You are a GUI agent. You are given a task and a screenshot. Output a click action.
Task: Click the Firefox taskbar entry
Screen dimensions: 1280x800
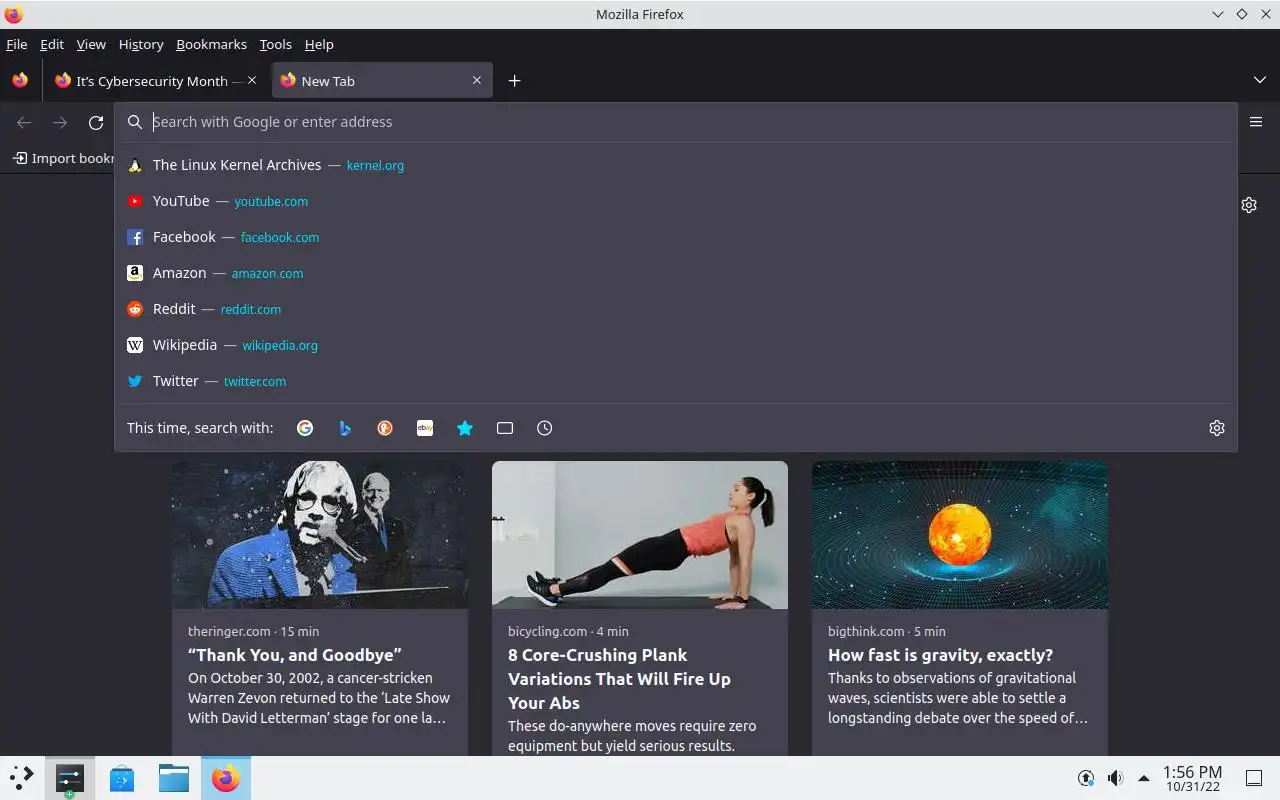tap(226, 778)
